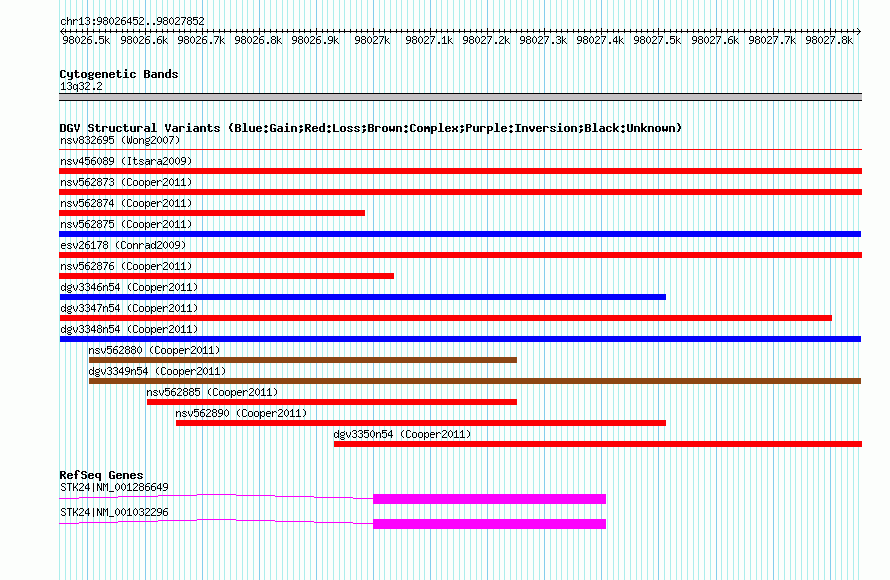Click the magenta STK24 NM_001032296 exon block
The height and width of the screenshot is (580, 890).
pos(489,524)
